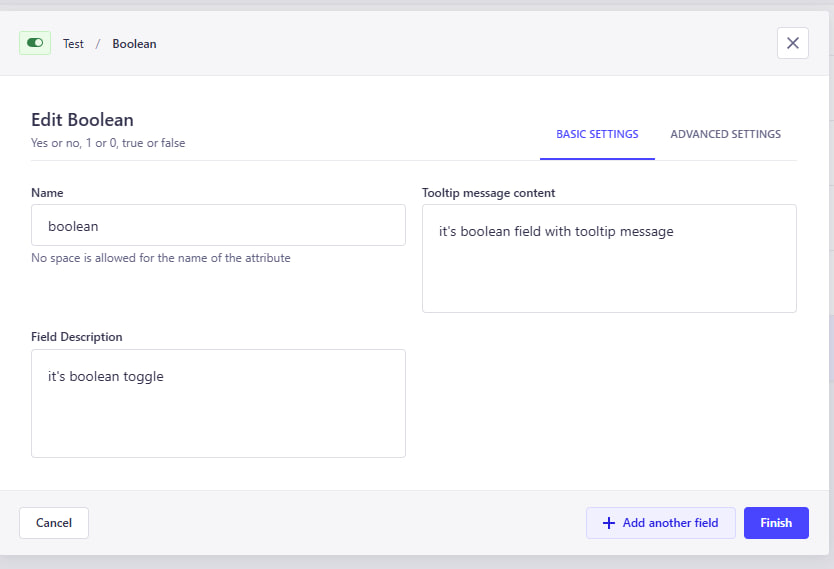
Task: Focus the Name input containing 'boolean'
Action: coord(218,225)
